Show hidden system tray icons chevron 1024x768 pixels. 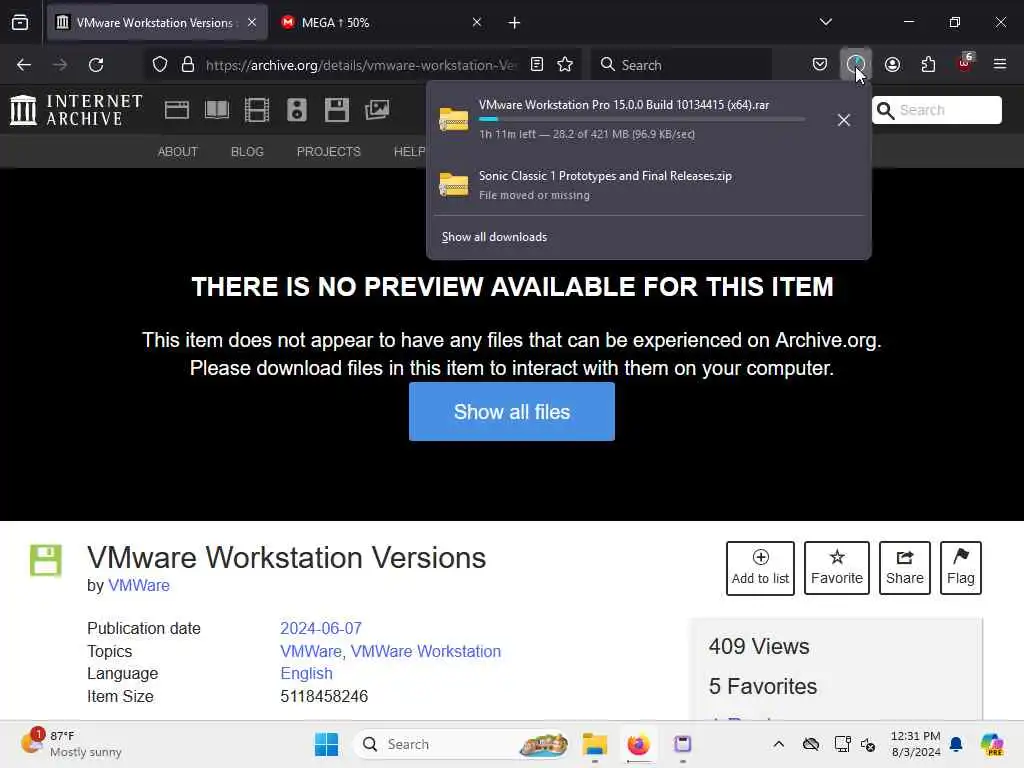point(778,744)
